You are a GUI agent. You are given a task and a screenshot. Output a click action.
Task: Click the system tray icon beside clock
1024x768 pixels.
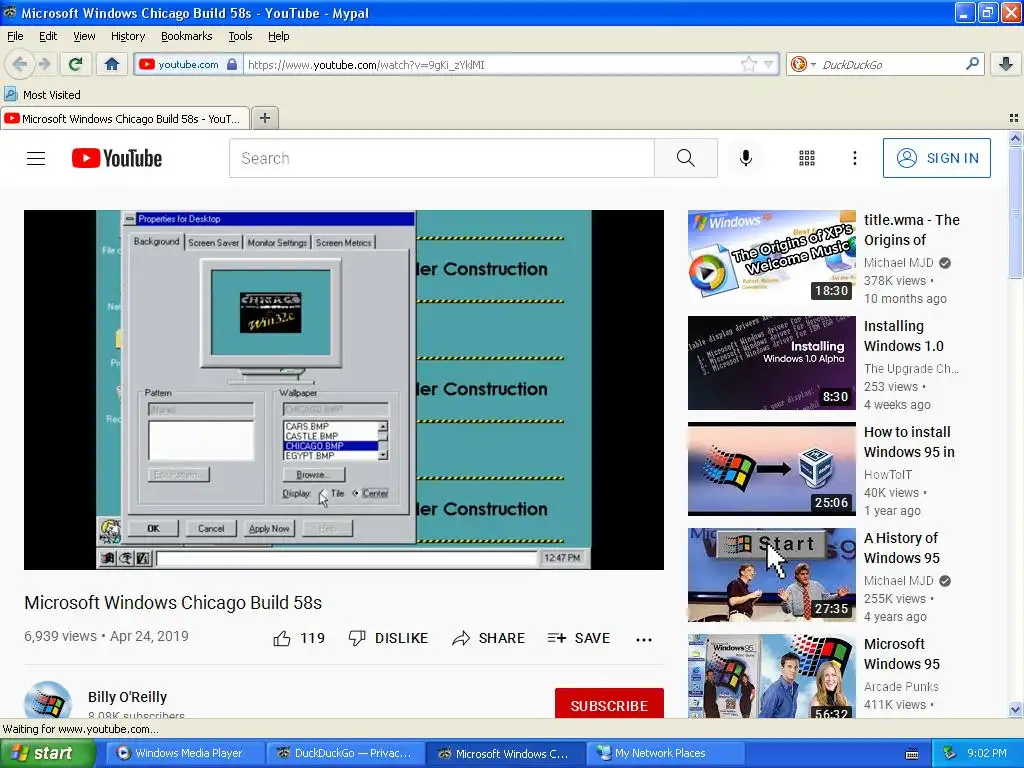point(950,753)
